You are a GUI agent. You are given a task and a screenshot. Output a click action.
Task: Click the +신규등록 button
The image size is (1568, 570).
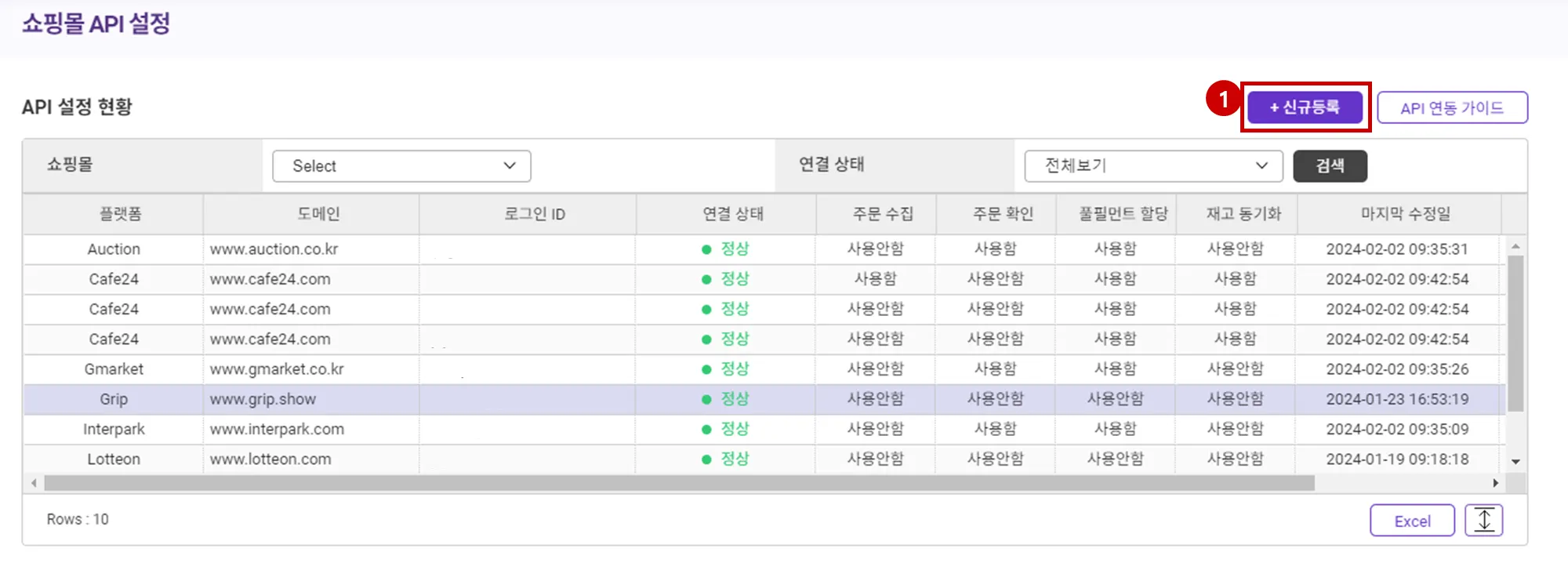tap(1305, 107)
